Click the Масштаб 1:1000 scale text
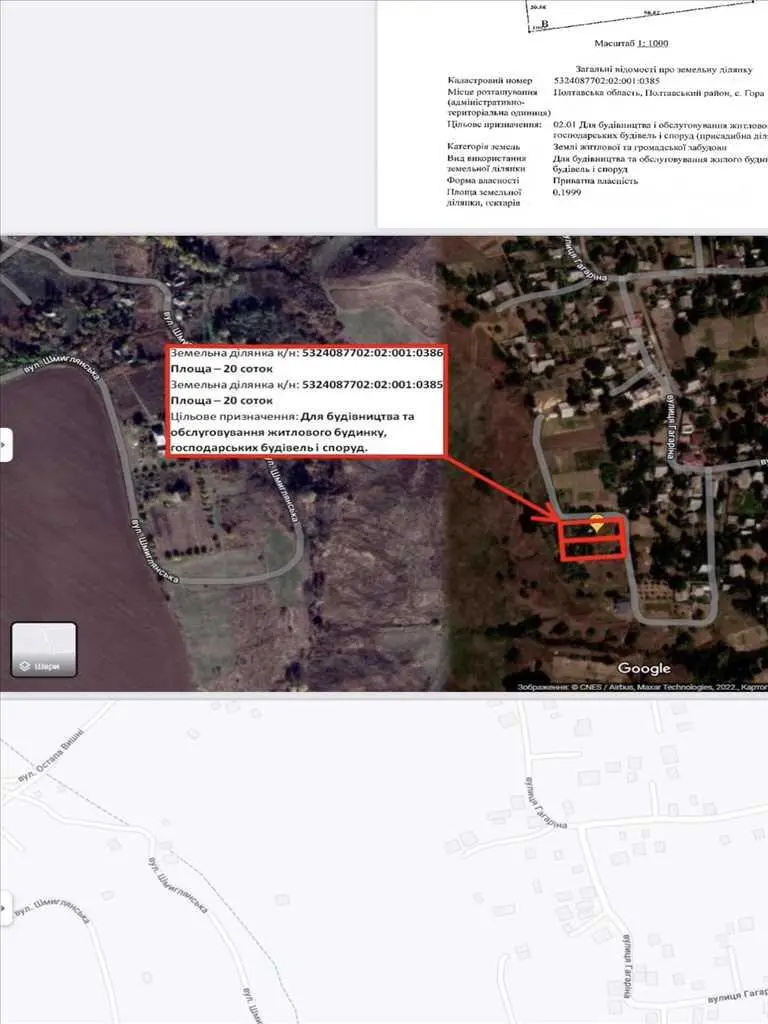Viewport: 768px width, 1024px height. 631,43
